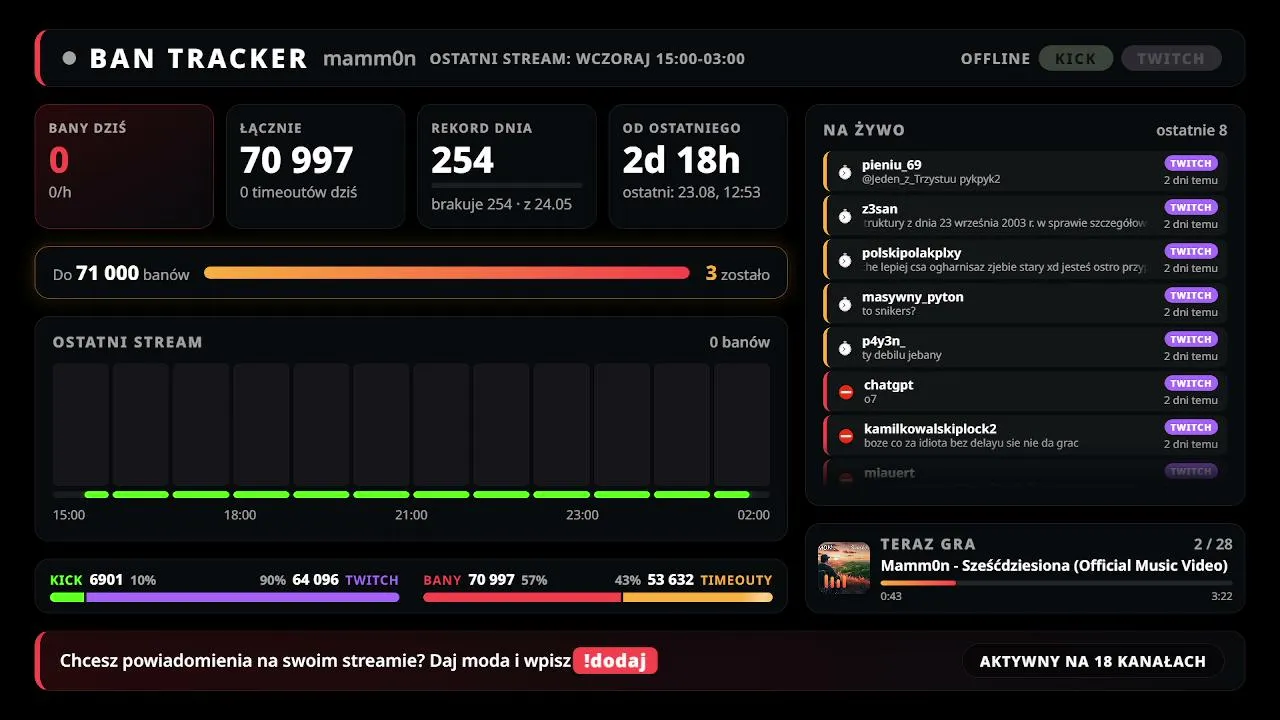1280x720 pixels.
Task: Click the stopwatch icon beside masywny_pyton
Action: point(845,304)
